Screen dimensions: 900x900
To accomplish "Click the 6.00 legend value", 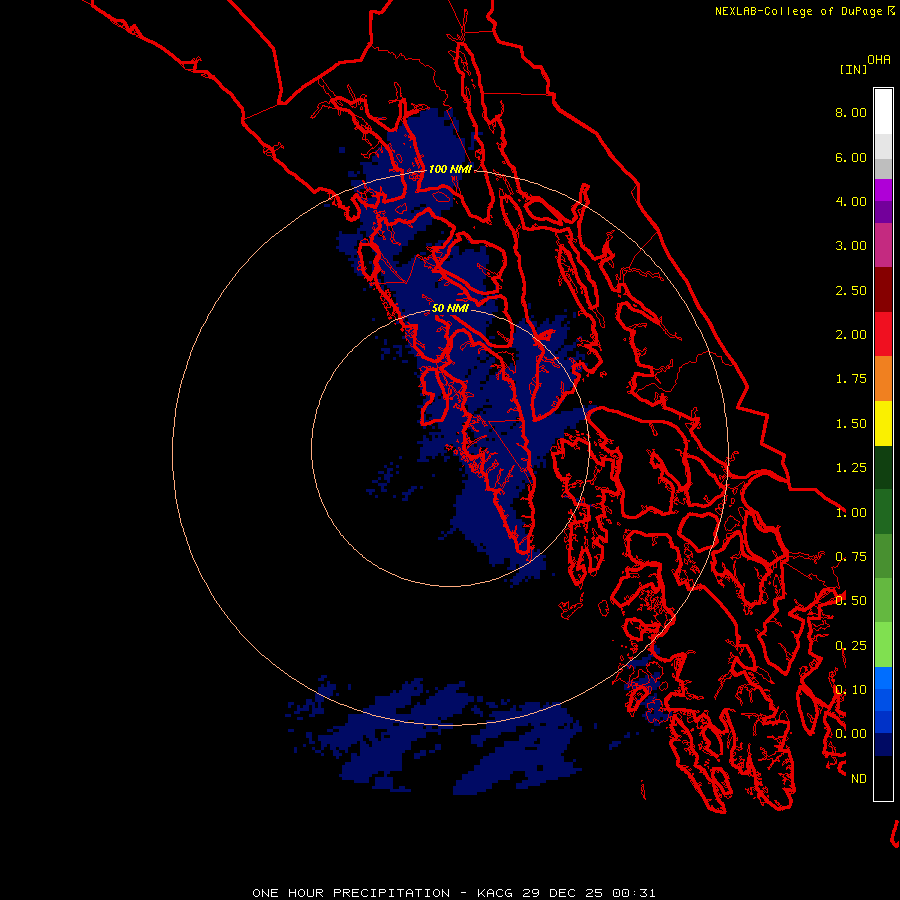I will coord(851,157).
